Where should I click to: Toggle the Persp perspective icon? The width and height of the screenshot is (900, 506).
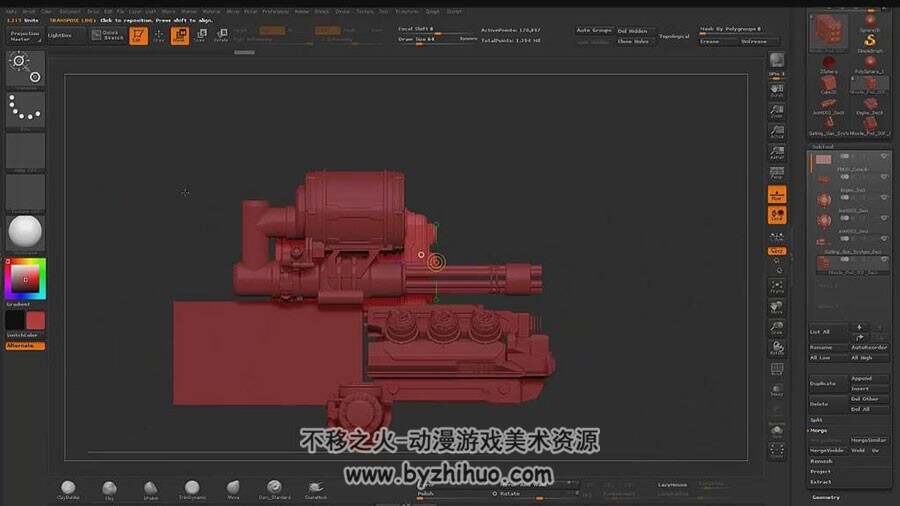tap(777, 173)
